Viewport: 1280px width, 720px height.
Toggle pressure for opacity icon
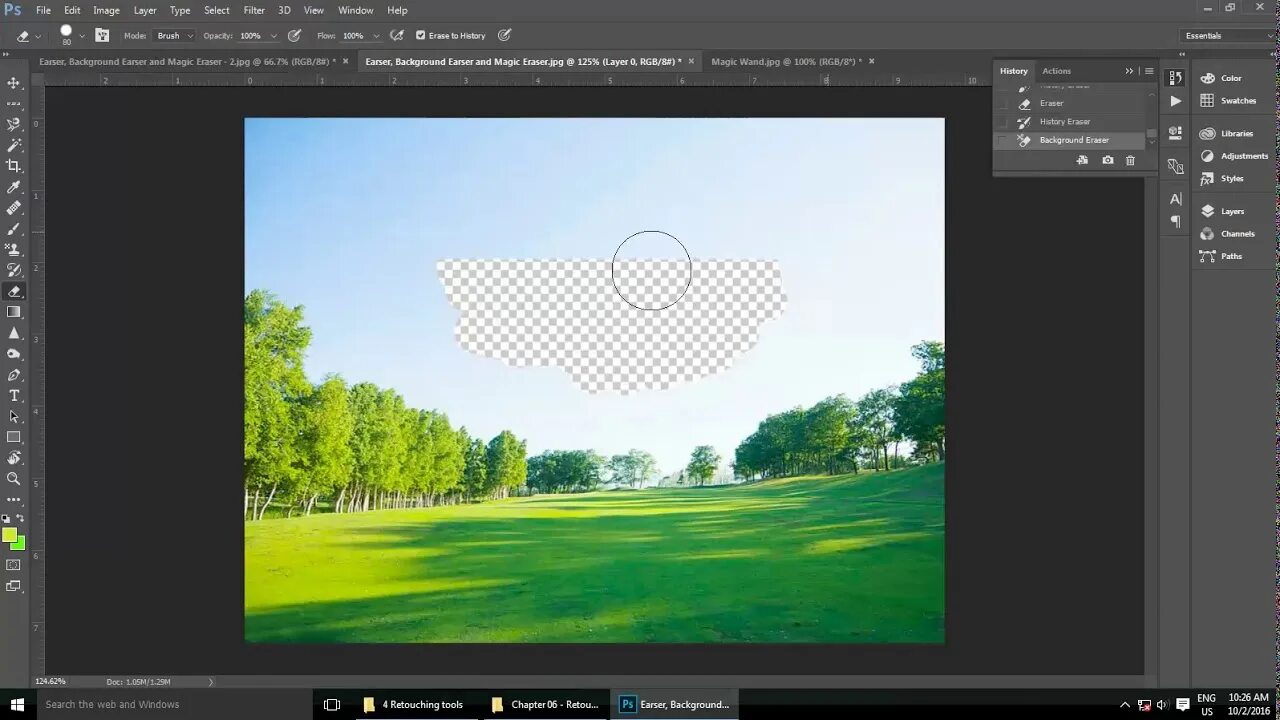[x=294, y=35]
